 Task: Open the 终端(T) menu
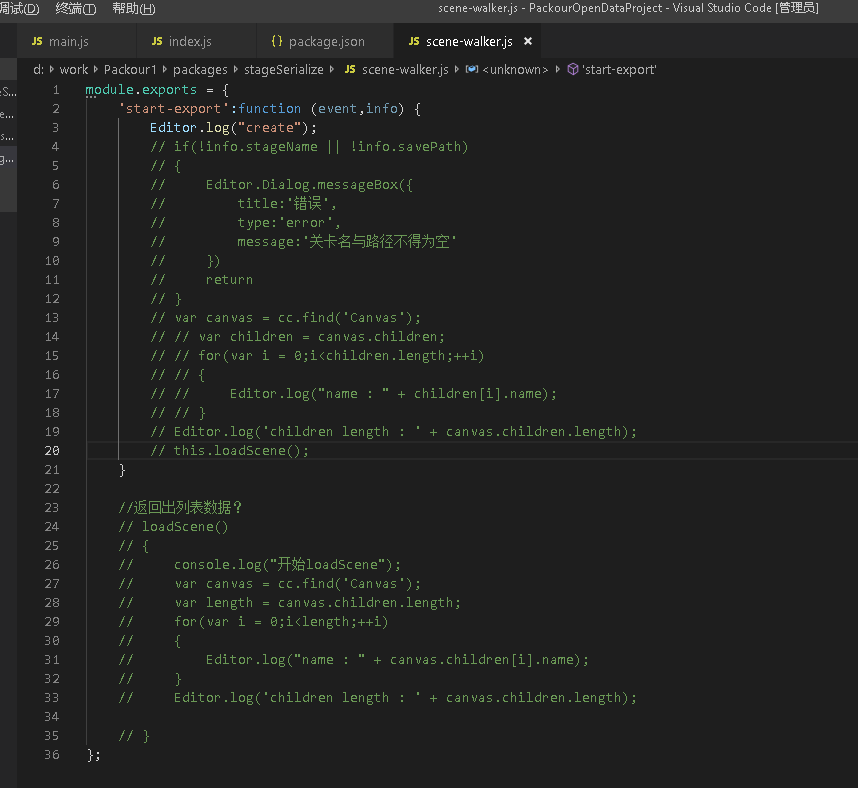(x=76, y=9)
